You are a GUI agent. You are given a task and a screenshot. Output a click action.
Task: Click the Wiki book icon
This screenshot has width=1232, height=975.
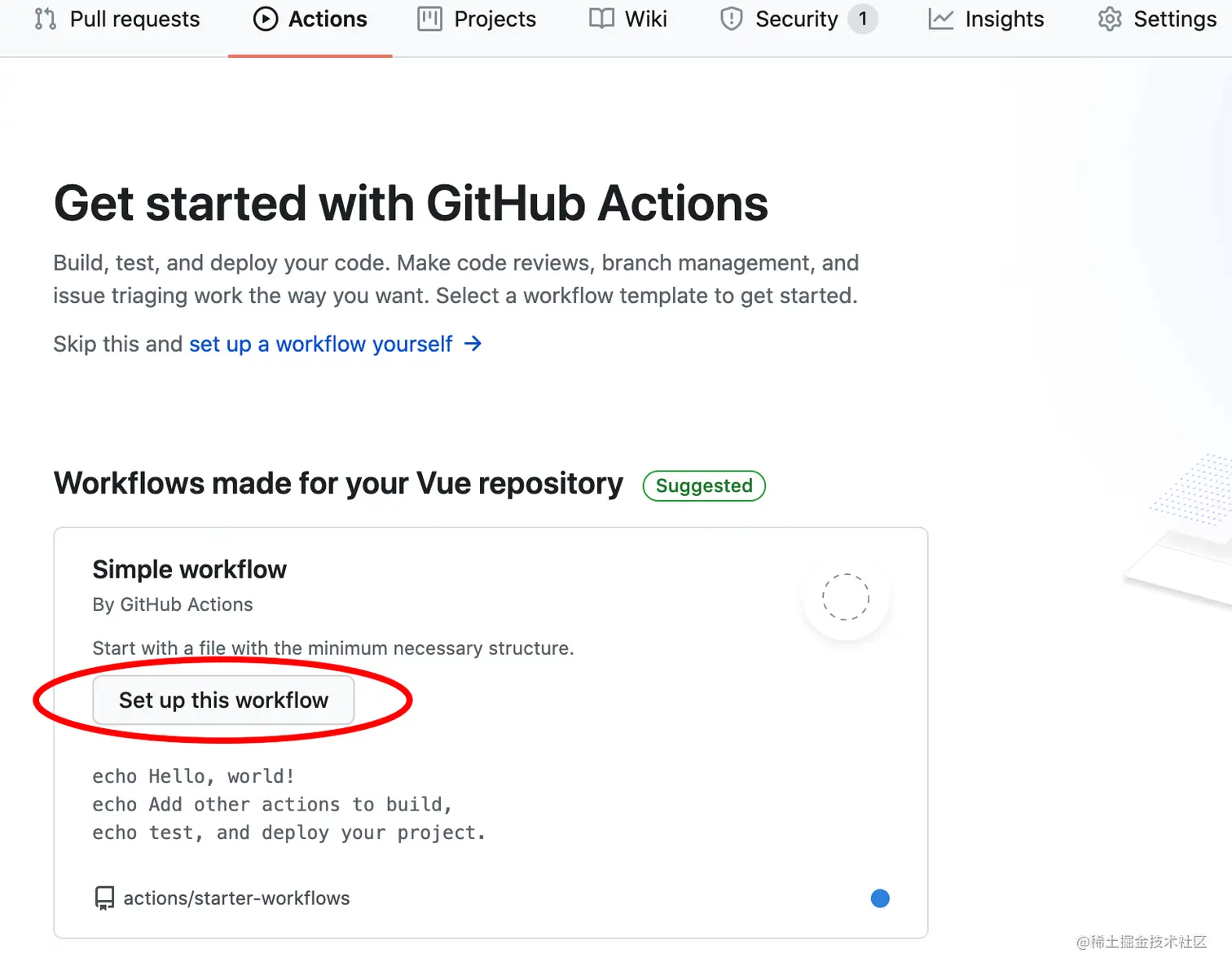(601, 19)
